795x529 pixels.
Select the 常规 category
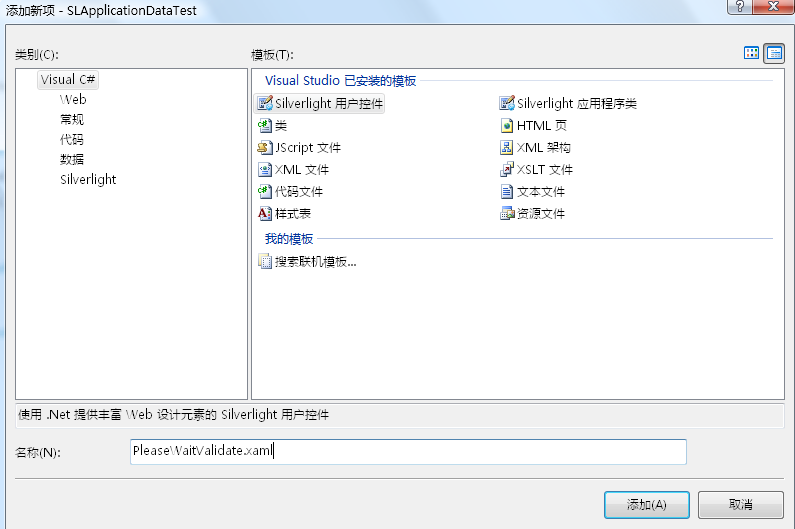point(72,119)
